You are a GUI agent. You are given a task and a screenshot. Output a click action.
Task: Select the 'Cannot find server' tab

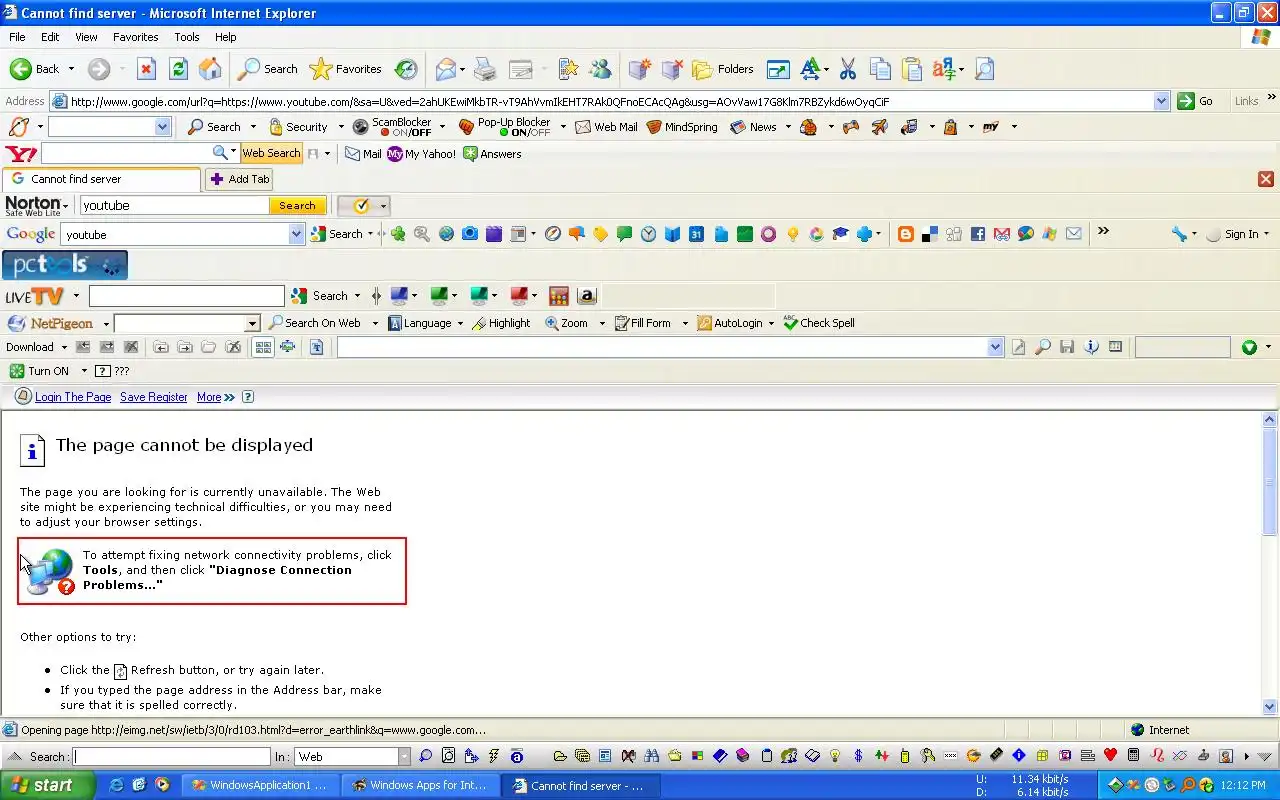pyautogui.click(x=101, y=179)
